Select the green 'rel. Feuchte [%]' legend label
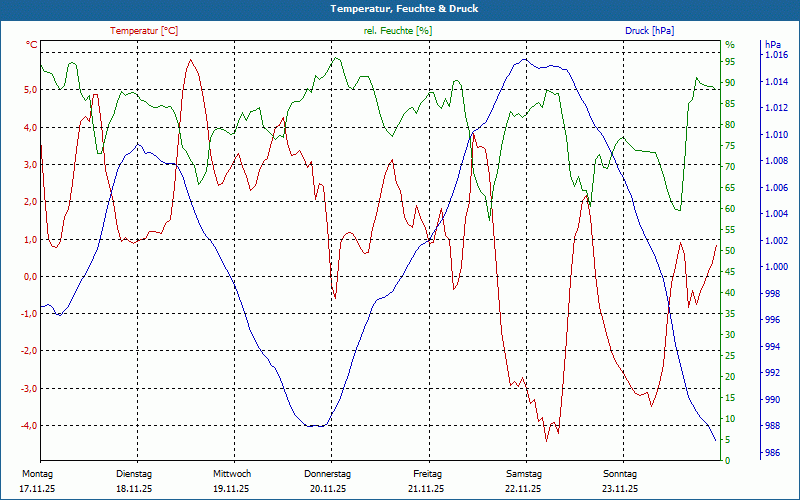The height and width of the screenshot is (500, 800). tap(398, 31)
